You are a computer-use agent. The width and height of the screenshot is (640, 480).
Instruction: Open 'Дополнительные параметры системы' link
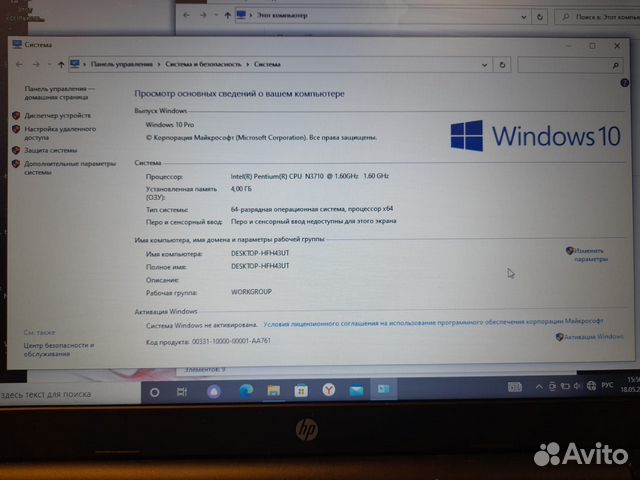pos(70,168)
